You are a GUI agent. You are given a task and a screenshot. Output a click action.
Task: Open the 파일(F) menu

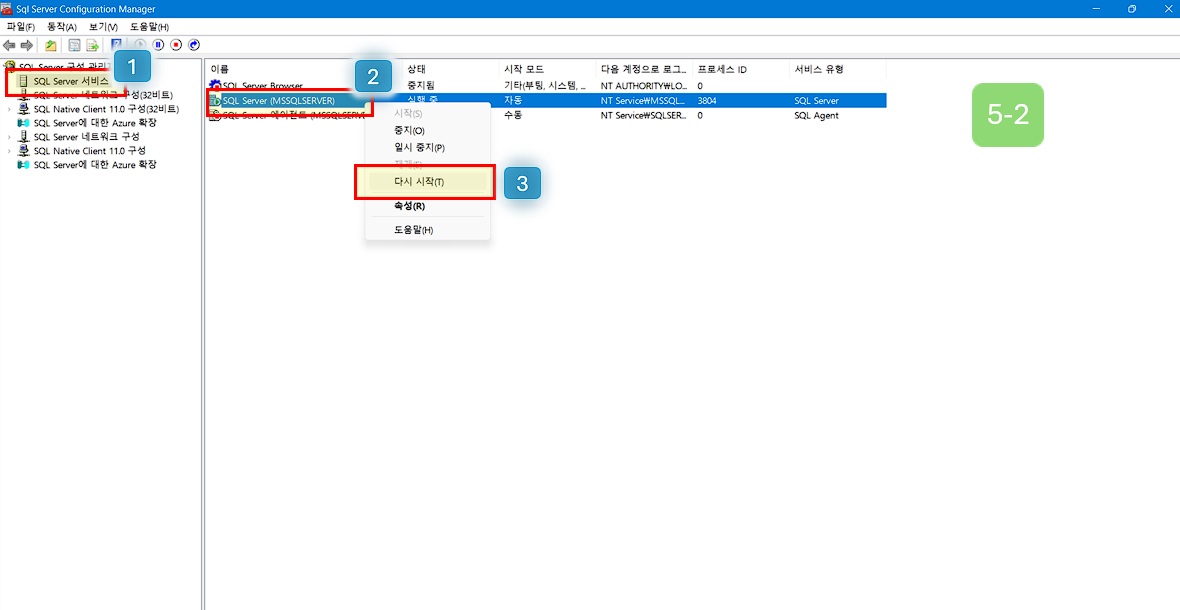pos(21,27)
